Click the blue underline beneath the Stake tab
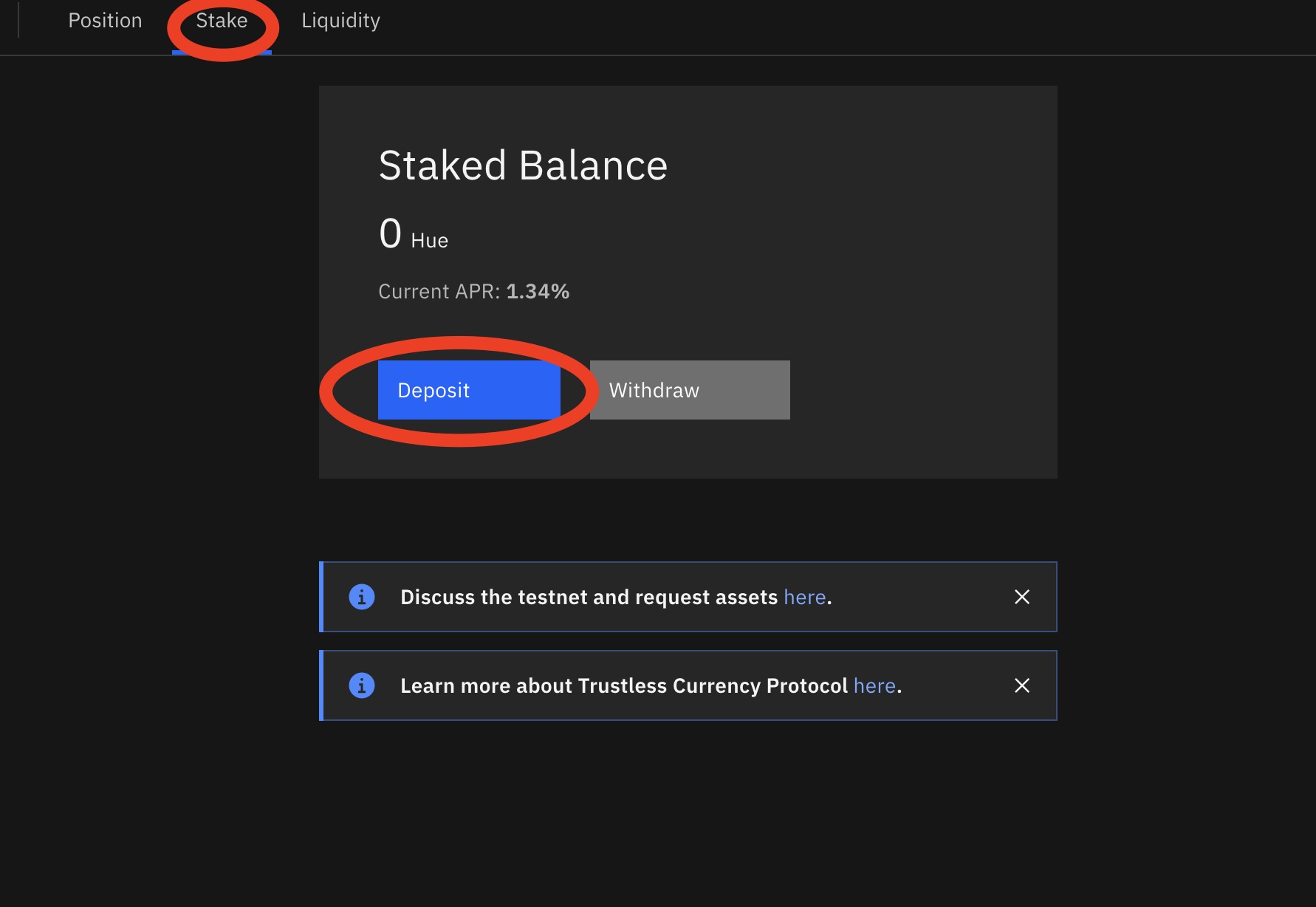Image resolution: width=1316 pixels, height=907 pixels. 222,52
